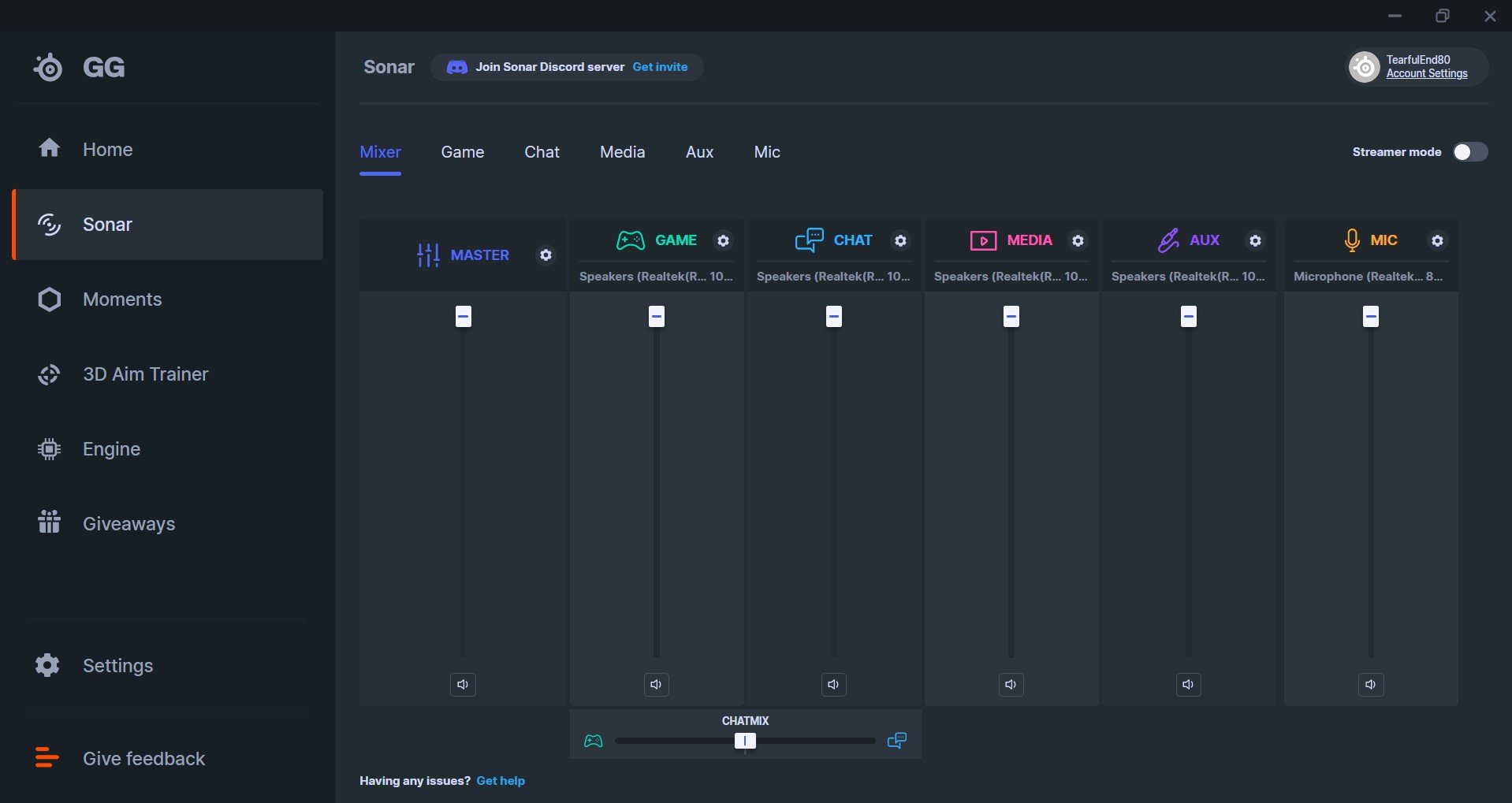Click the ChatMix slider handle
Viewport: 1512px width, 803px height.
coord(745,741)
